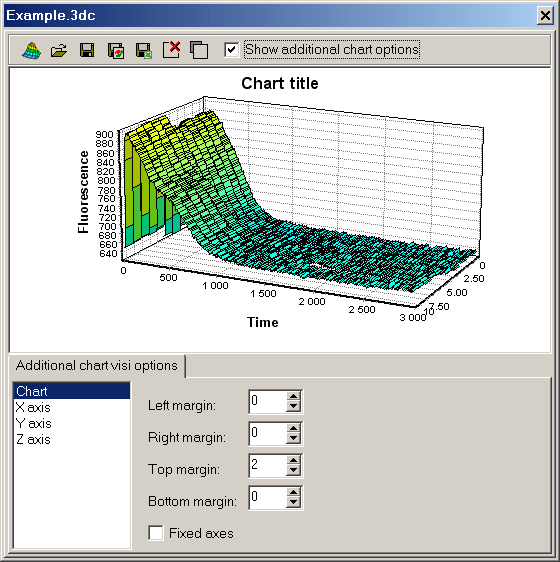560x562 pixels.
Task: Export chart to Excel icon
Action: [143, 51]
